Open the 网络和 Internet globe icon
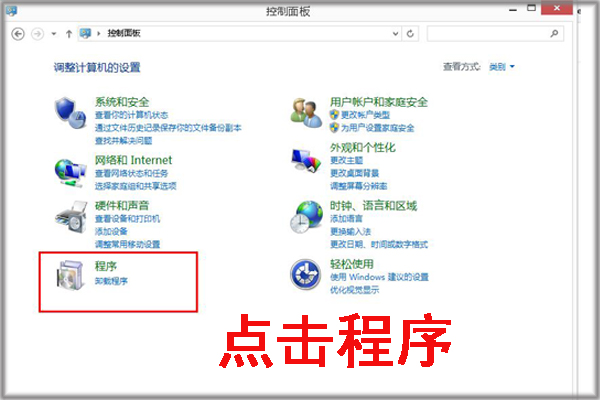 (x=70, y=172)
